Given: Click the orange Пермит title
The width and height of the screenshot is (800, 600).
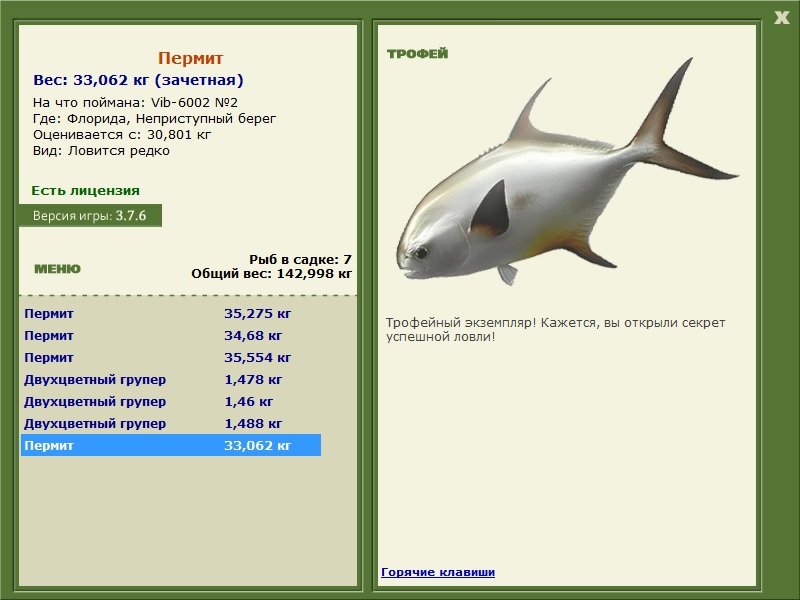Looking at the screenshot, I should point(190,58).
